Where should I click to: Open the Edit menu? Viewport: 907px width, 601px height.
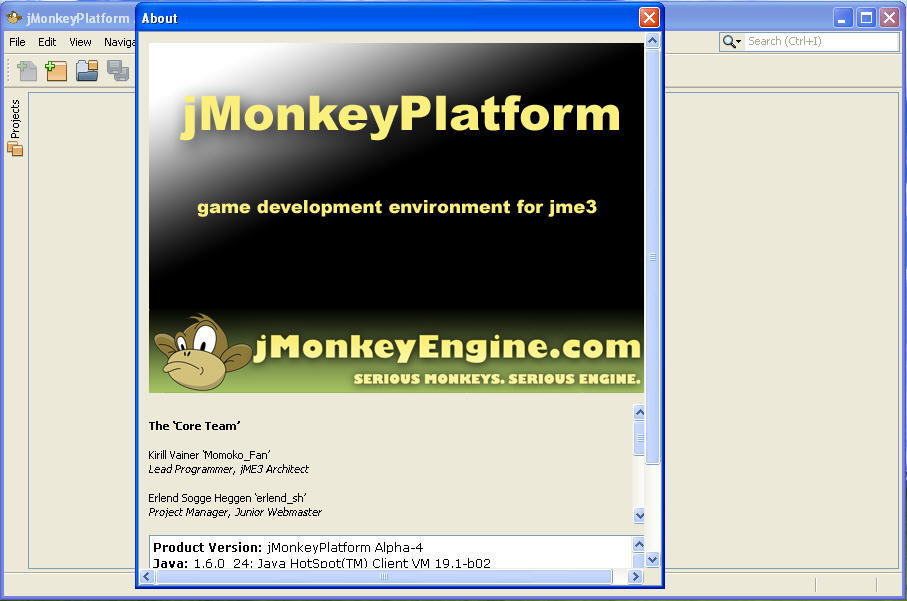click(x=47, y=42)
